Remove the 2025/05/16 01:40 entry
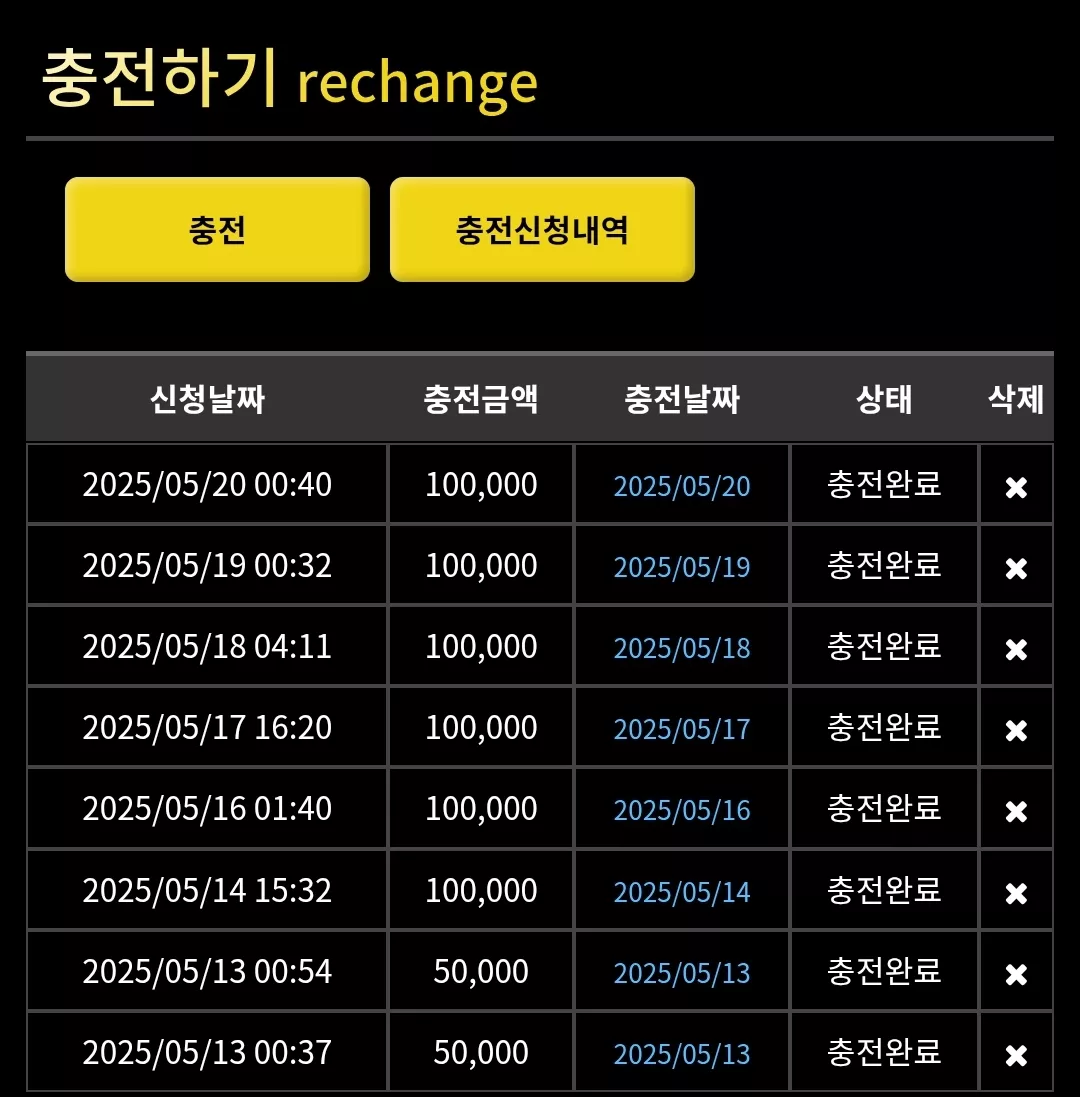This screenshot has width=1080, height=1097. pos(1016,812)
